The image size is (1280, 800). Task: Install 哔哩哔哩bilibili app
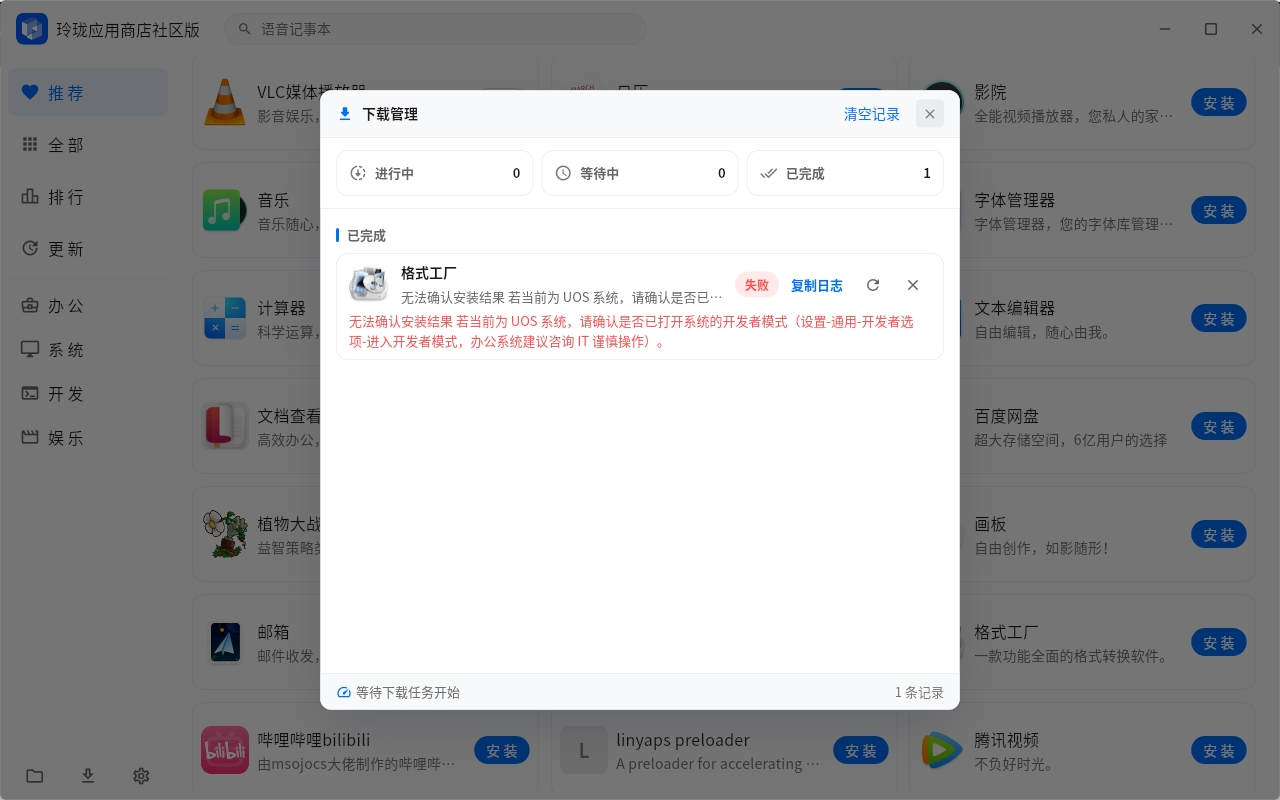pyautogui.click(x=502, y=751)
